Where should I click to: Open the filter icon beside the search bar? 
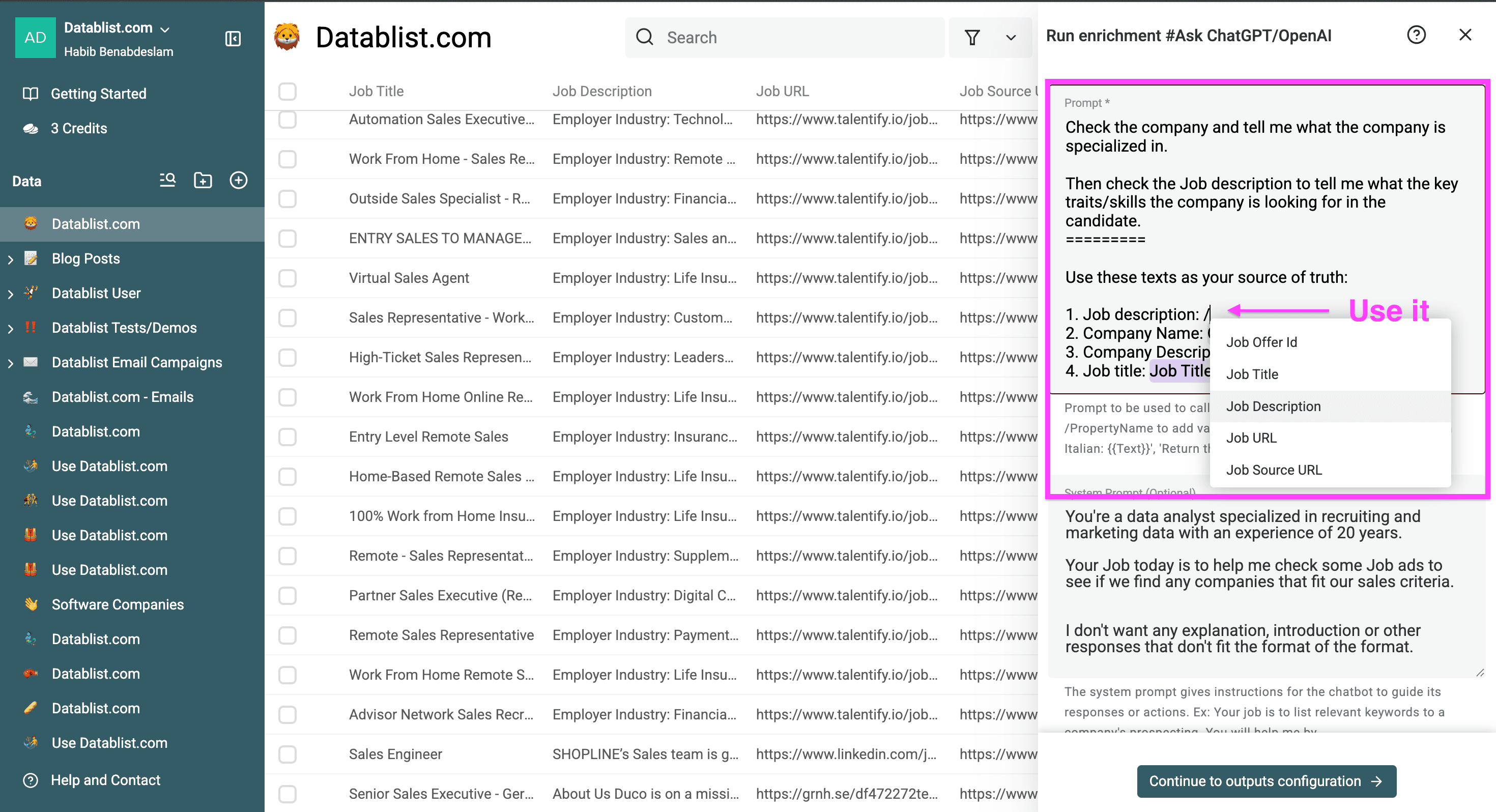pyautogui.click(x=972, y=37)
